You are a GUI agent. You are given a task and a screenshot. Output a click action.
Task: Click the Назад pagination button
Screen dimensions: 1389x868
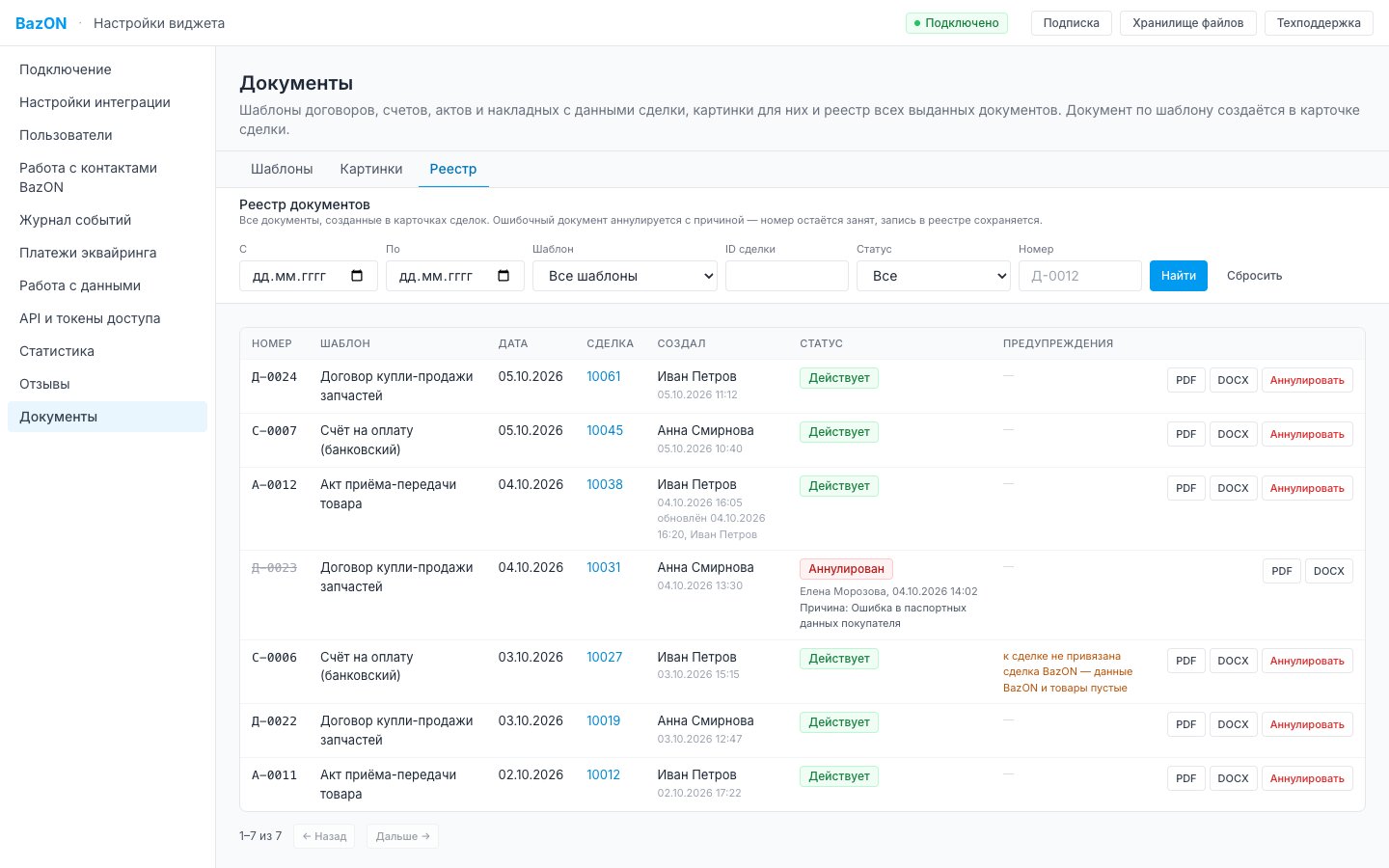[324, 836]
